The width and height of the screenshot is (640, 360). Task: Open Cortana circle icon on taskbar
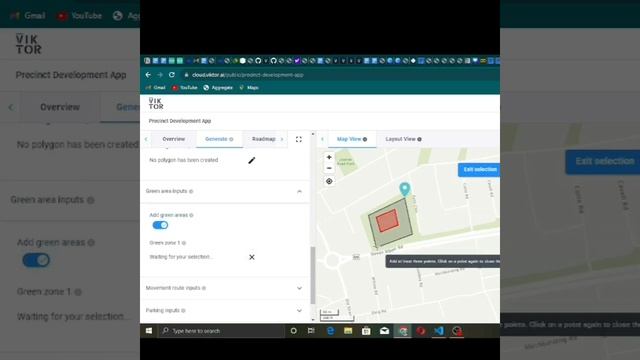coord(293,331)
